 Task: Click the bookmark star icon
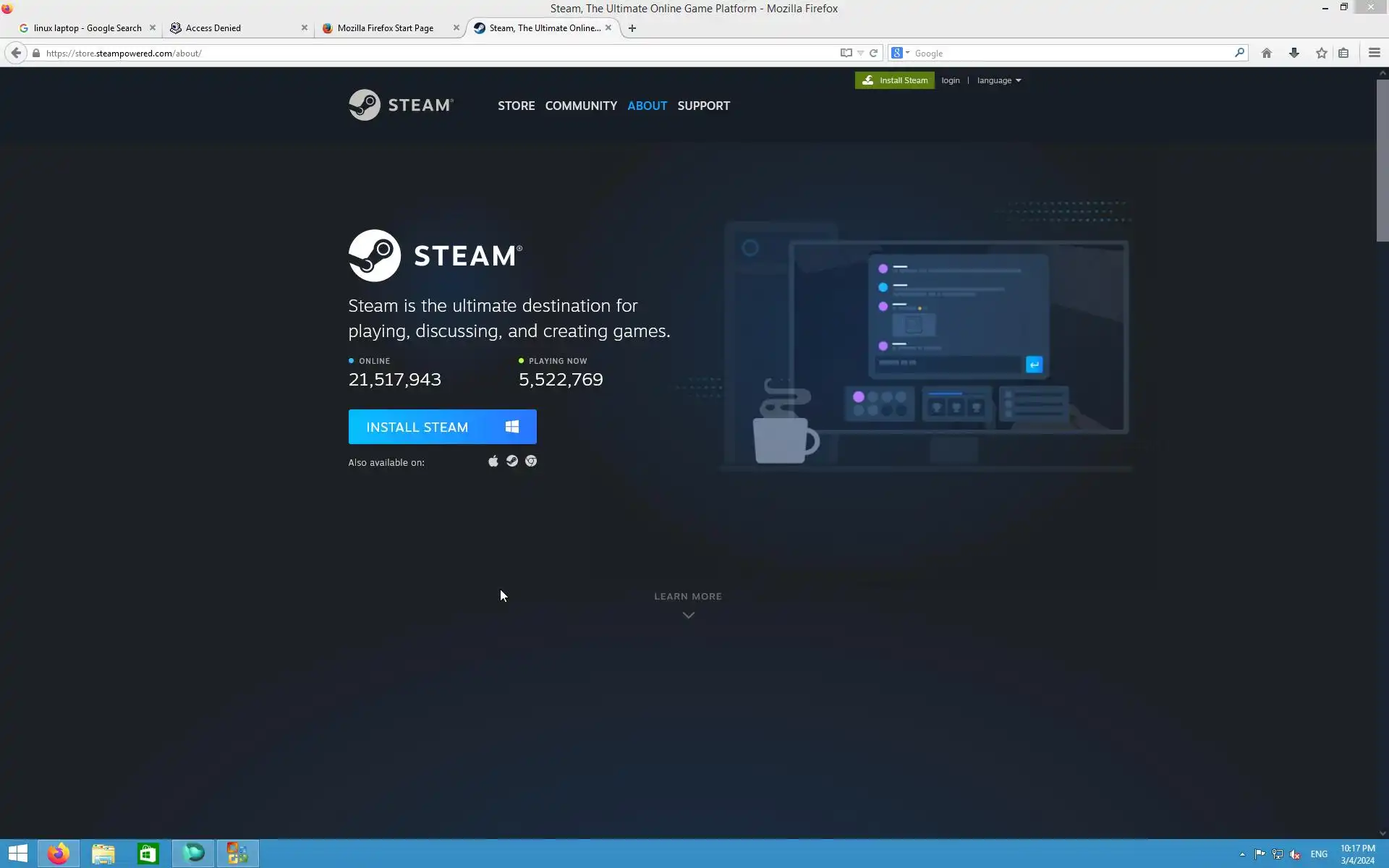[x=1321, y=53]
